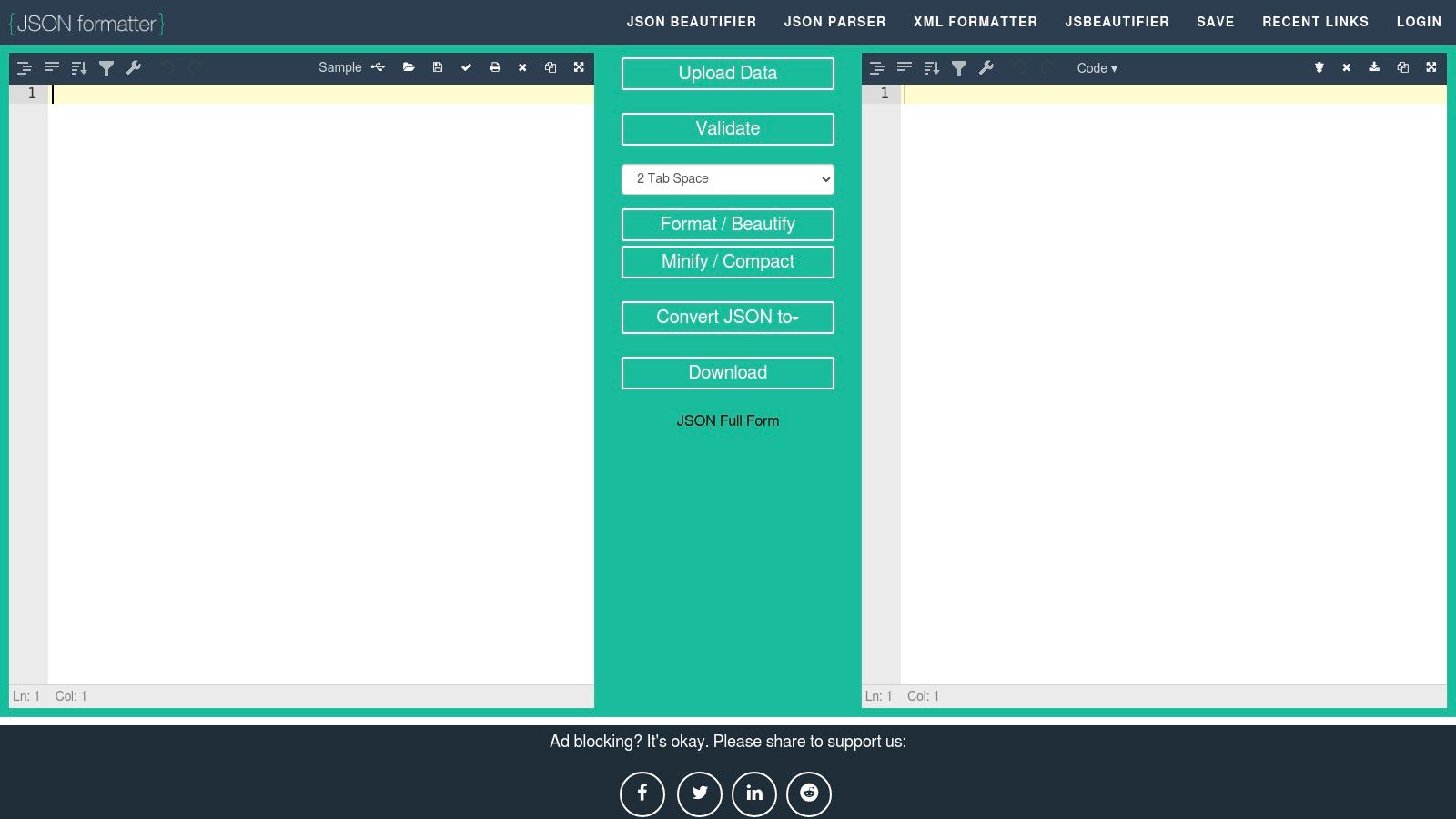Click the JSON Full Form link
This screenshot has width=1456, height=819.
(x=727, y=420)
